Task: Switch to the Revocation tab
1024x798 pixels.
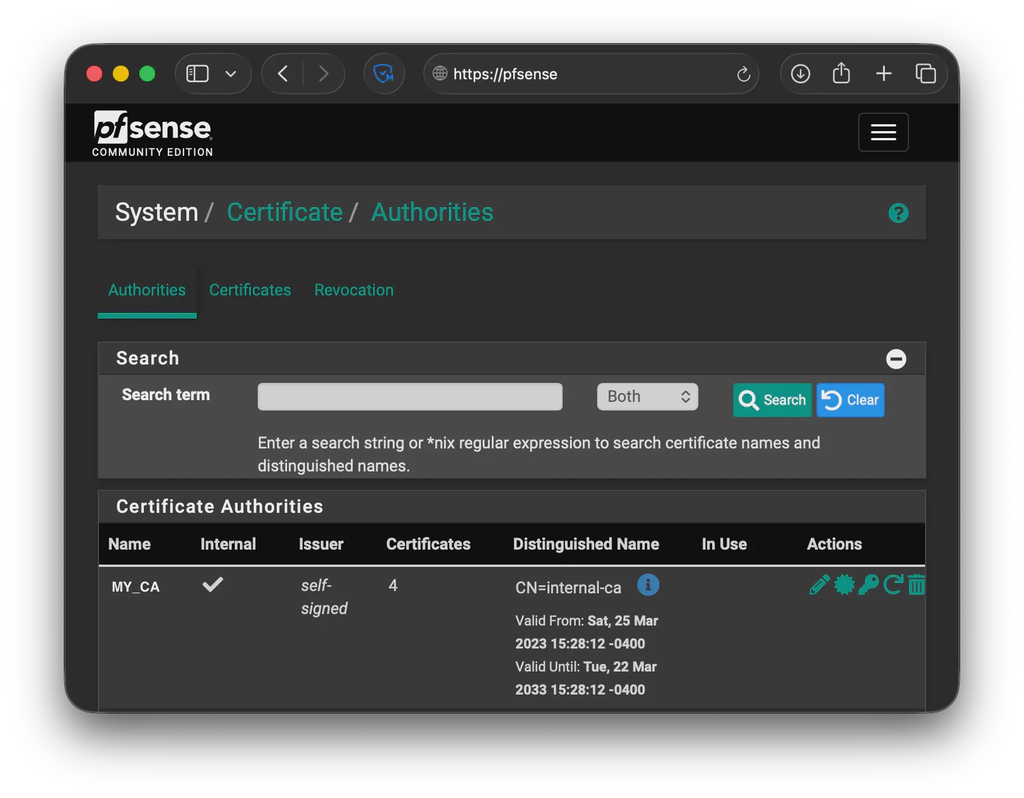Action: (x=353, y=290)
